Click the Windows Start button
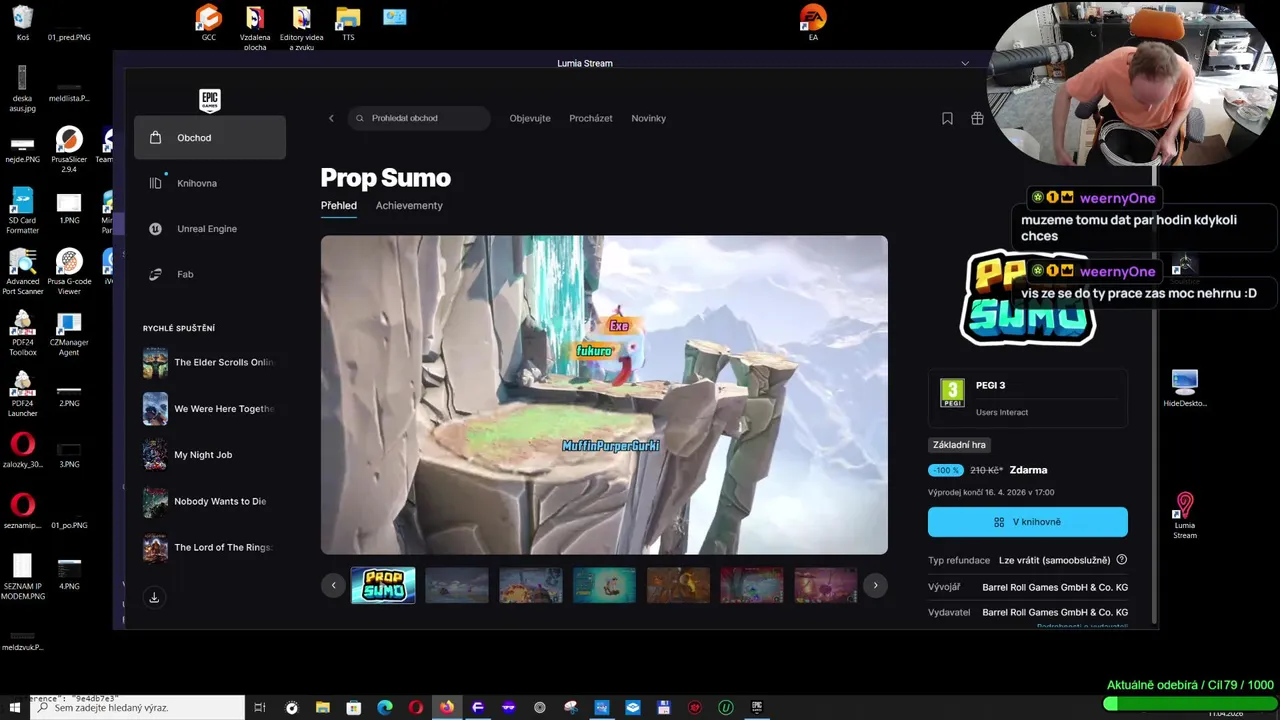This screenshot has width=1280, height=720. pyautogui.click(x=15, y=707)
